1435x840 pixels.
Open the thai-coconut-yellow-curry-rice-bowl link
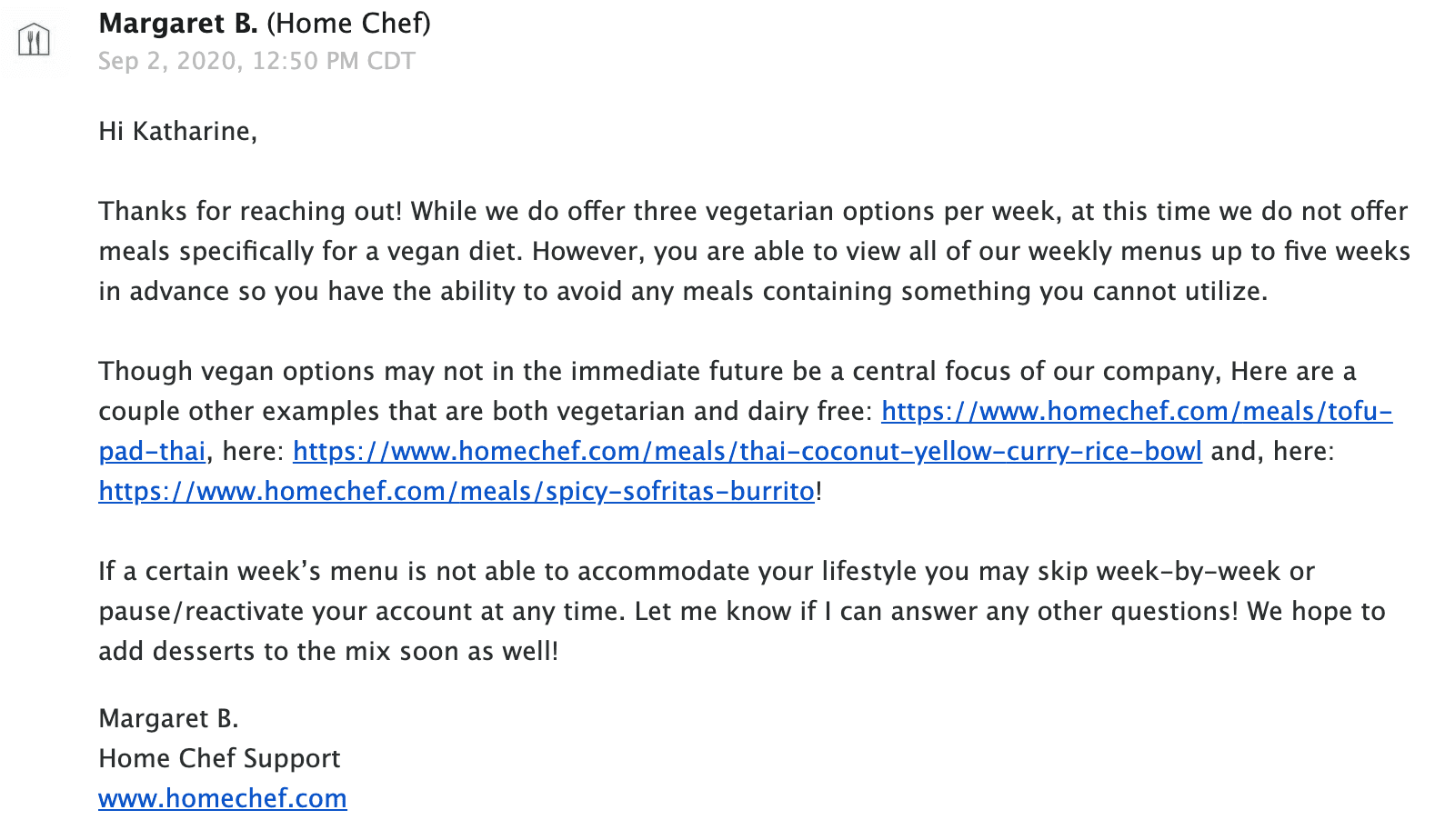click(x=747, y=451)
